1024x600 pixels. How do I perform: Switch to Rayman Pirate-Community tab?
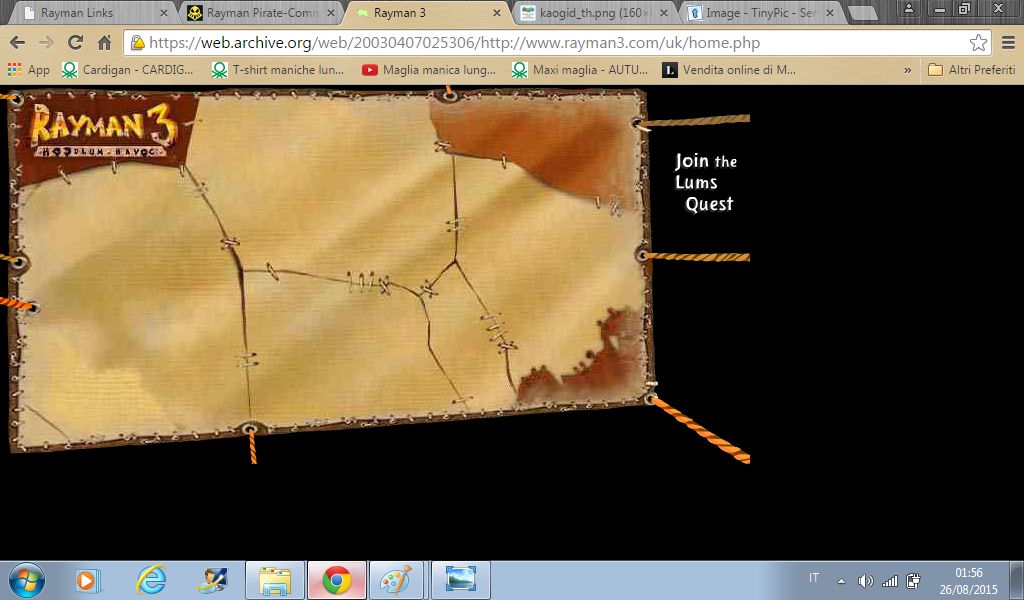[x=261, y=12]
